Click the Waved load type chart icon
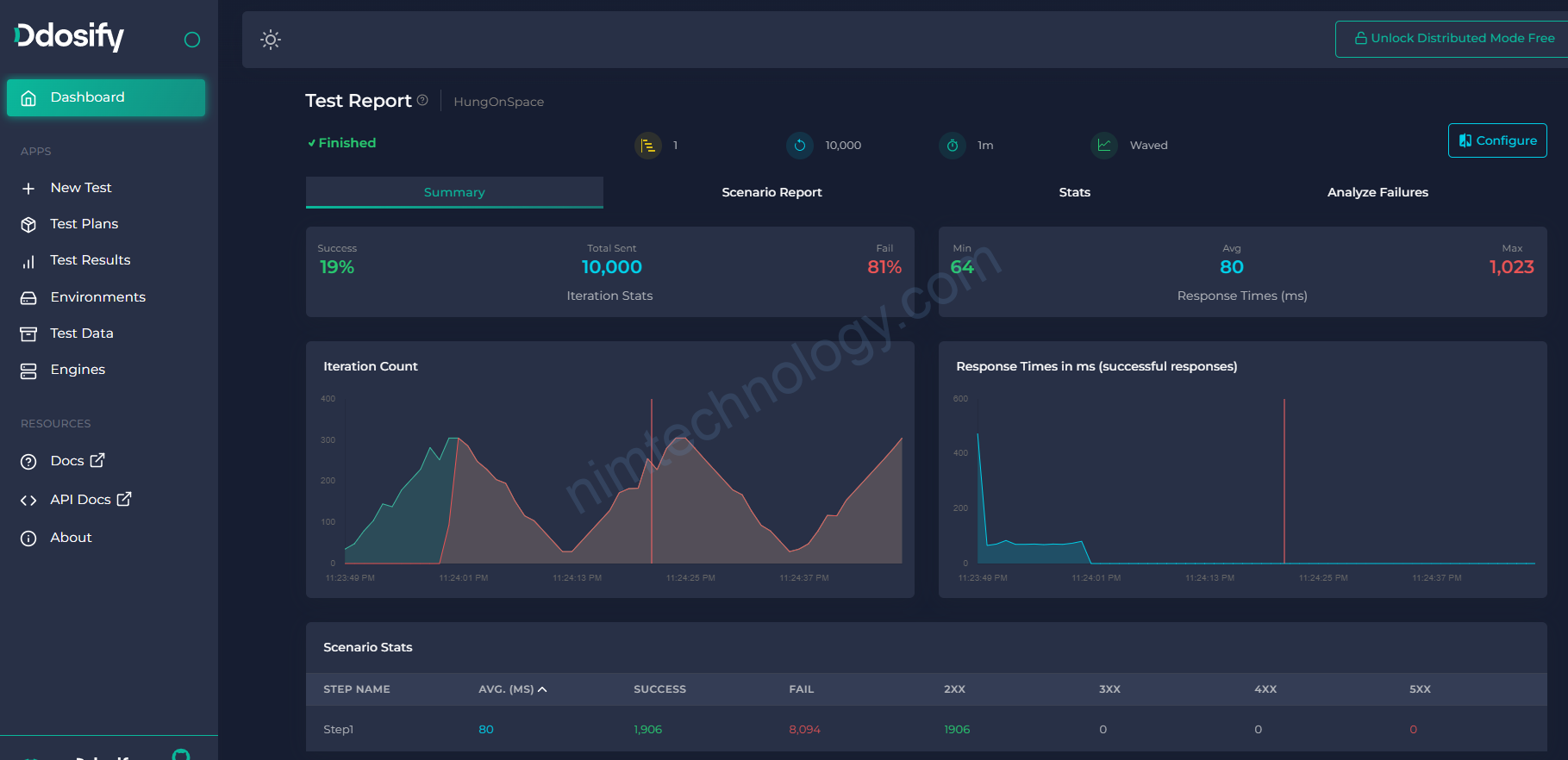The height and width of the screenshot is (760, 1568). coord(1103,146)
